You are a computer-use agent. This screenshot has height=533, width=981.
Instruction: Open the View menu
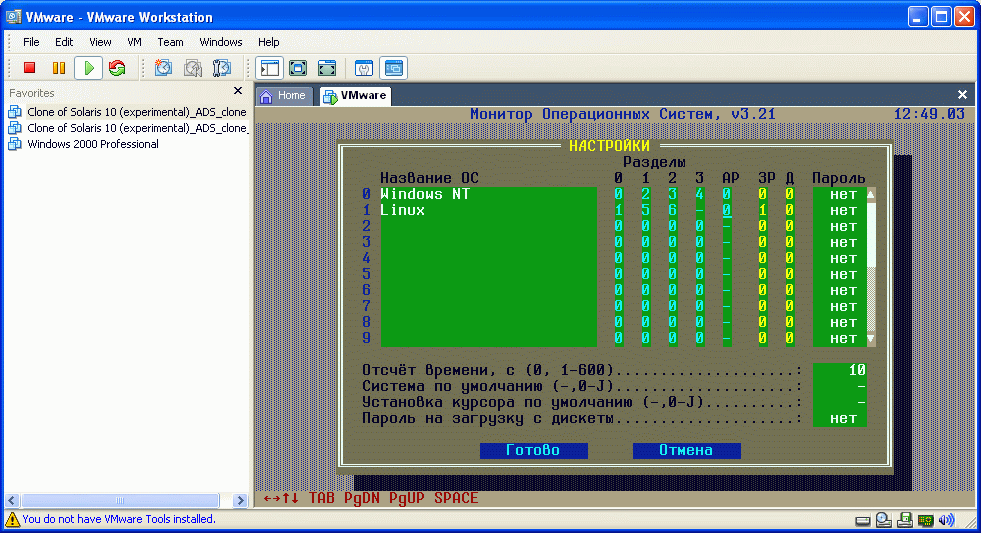tap(100, 42)
